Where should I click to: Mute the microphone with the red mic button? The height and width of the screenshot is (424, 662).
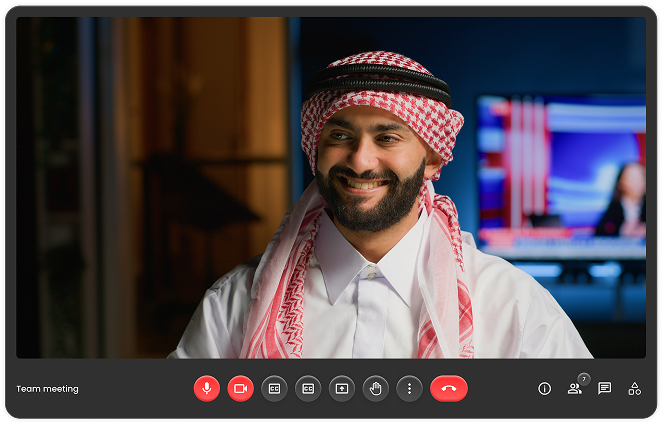206,388
